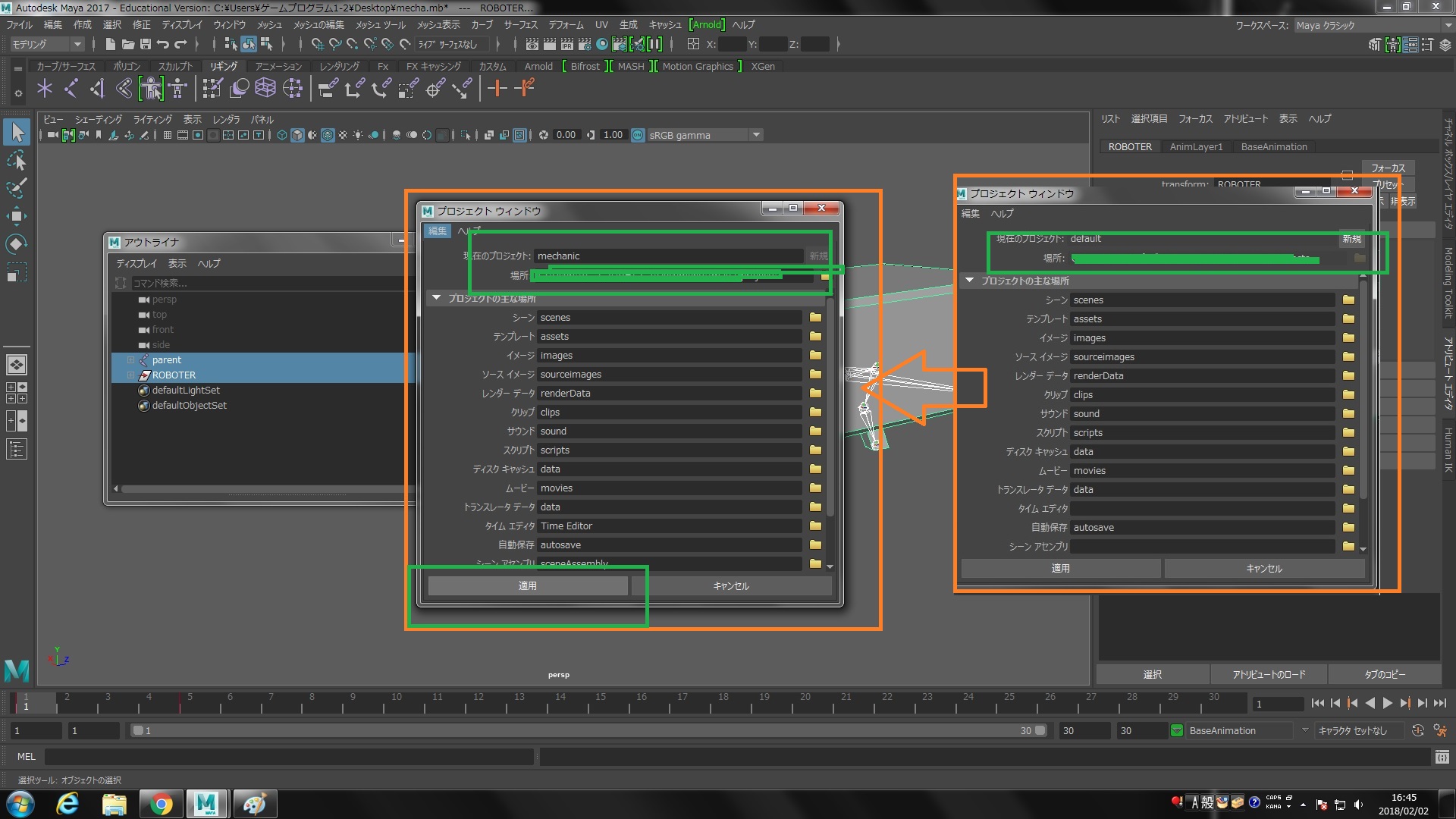Toggle the color management ON button
Viewport: 1456px width, 819px height.
click(x=638, y=135)
